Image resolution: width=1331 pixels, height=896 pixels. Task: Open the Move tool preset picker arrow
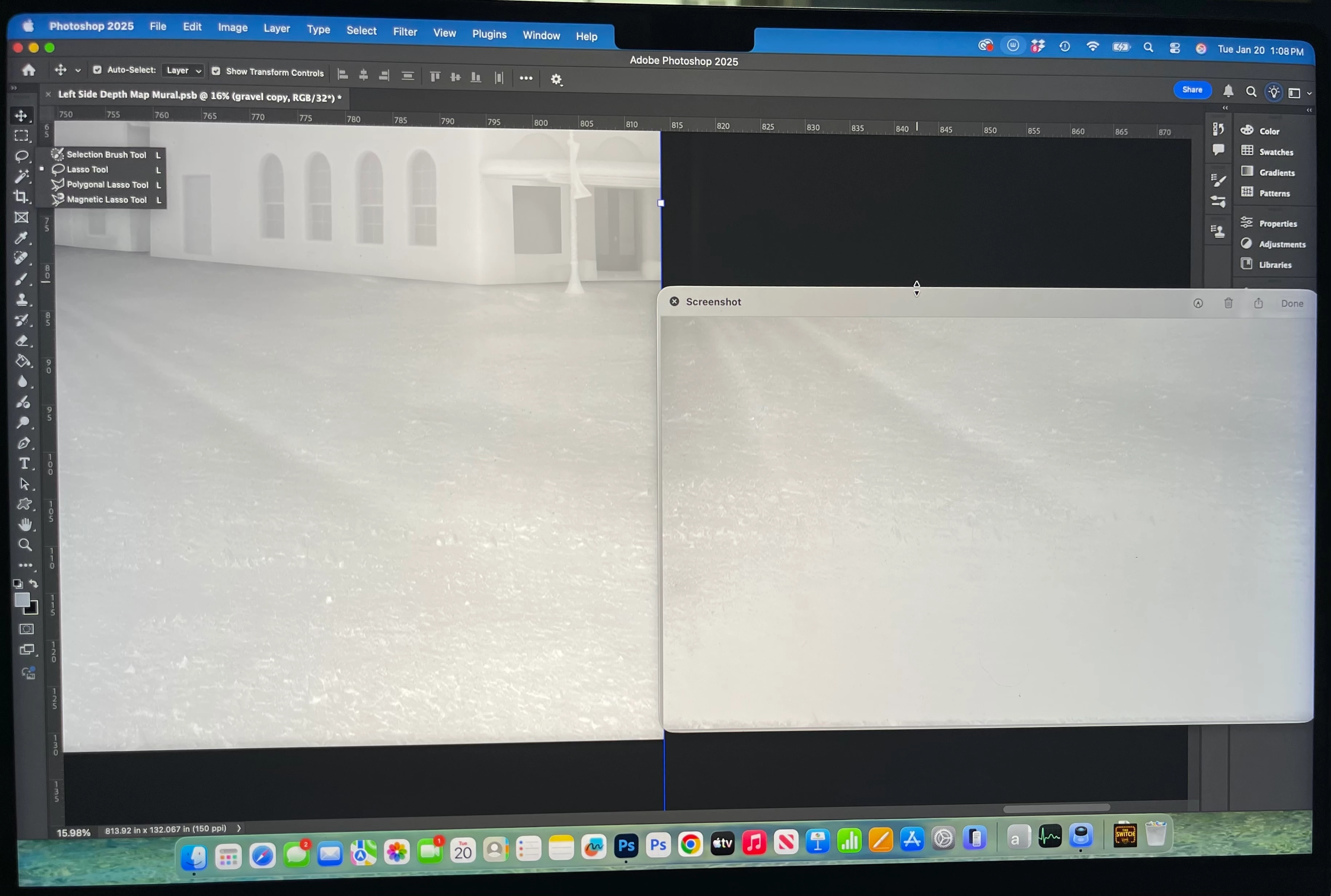(x=78, y=70)
